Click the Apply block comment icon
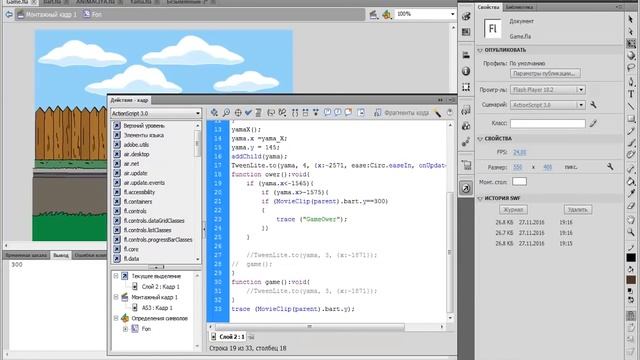Screen dimensions: 640x360 [x=327, y=113]
